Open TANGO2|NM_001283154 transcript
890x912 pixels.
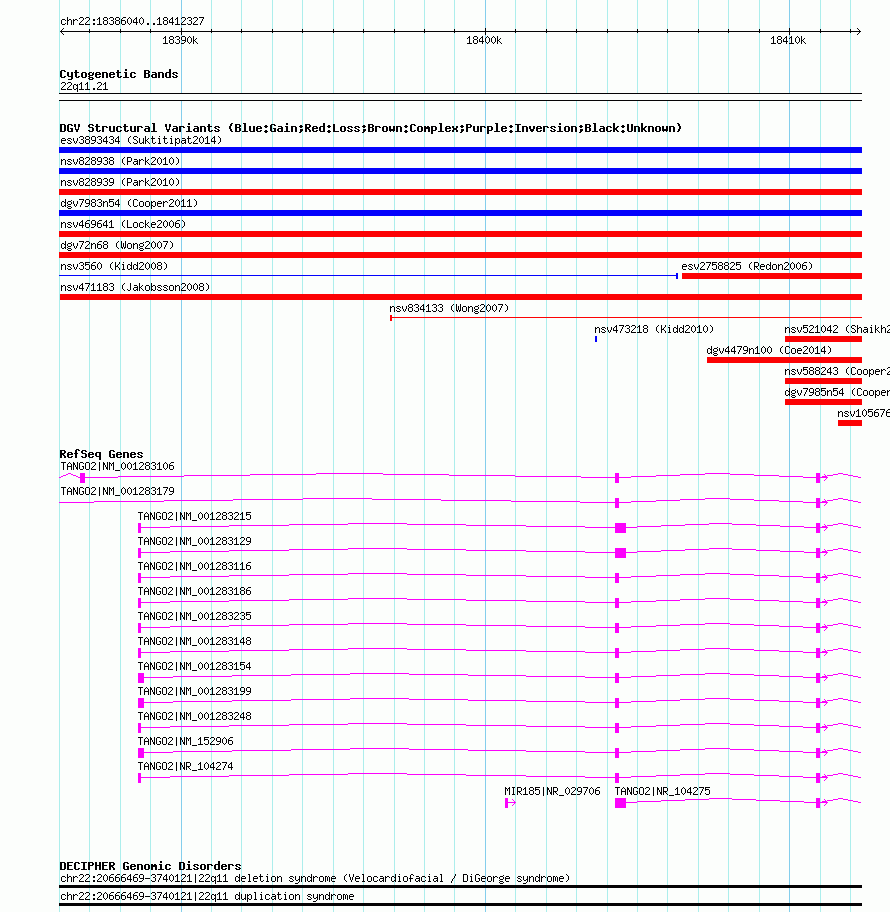[x=194, y=666]
